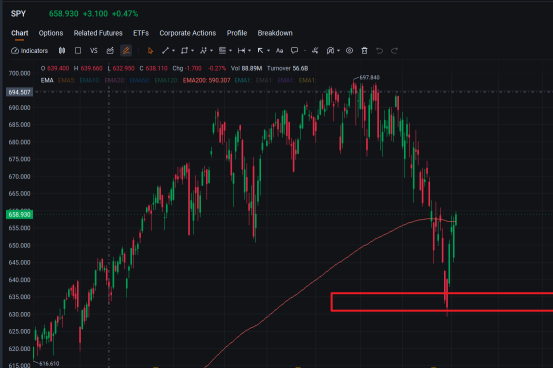Viewport: 553px width, 368px height.
Task: Click the Related Futures link
Action: click(x=98, y=33)
